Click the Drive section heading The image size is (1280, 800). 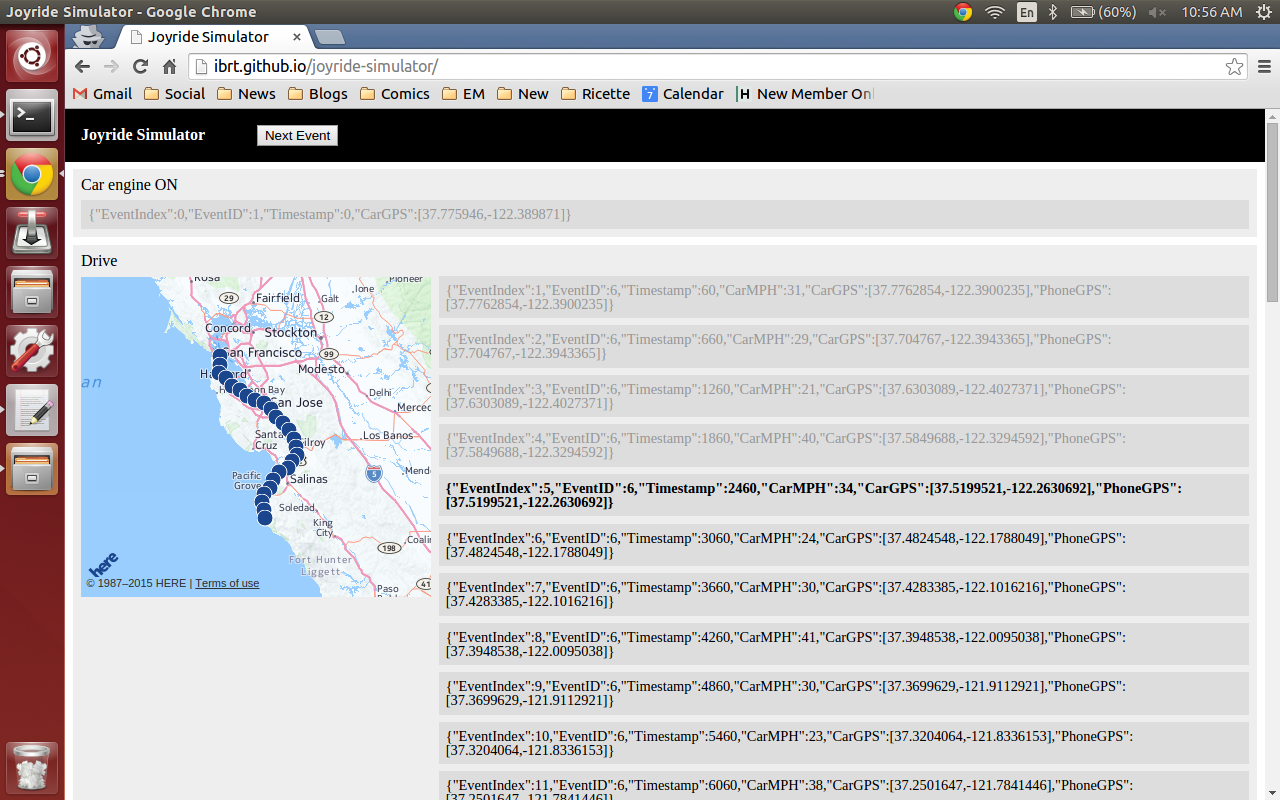click(99, 261)
